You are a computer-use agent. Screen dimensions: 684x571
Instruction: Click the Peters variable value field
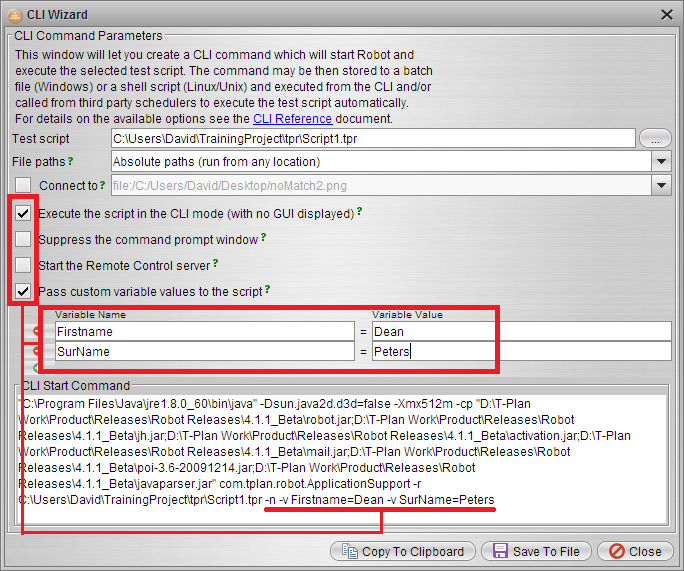[x=520, y=352]
